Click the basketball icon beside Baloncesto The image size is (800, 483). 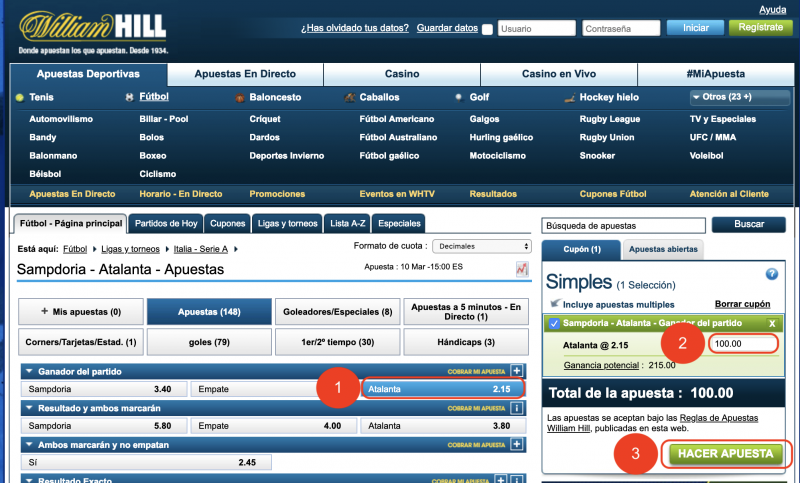[x=240, y=98]
